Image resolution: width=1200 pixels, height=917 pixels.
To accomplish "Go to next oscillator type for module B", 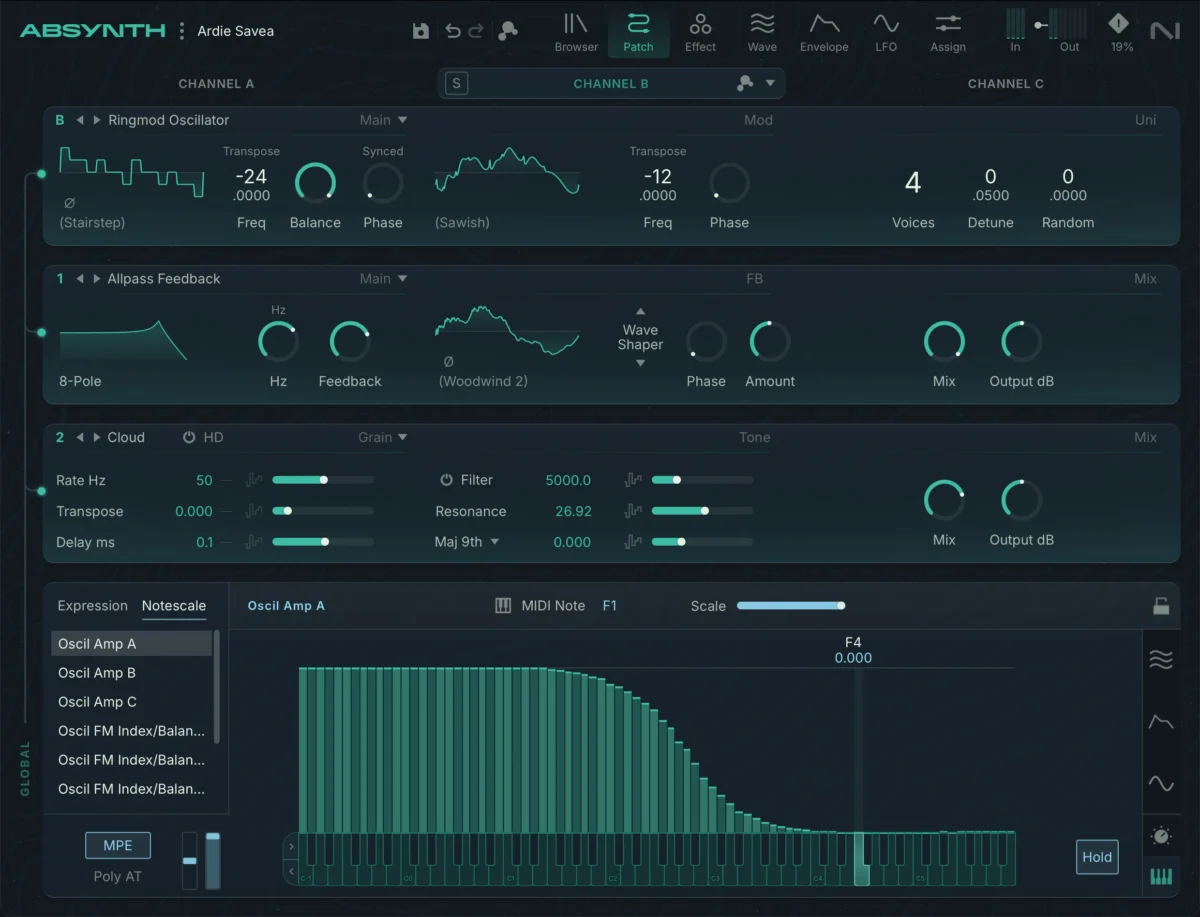I will coord(97,120).
